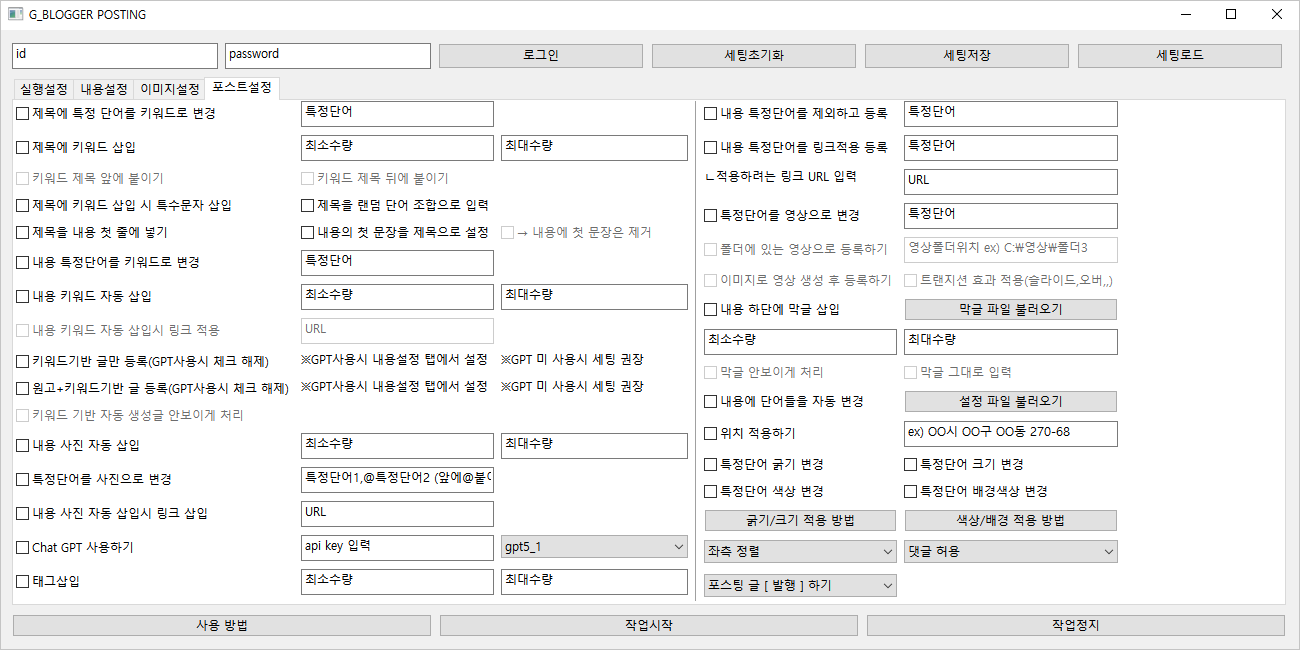Expand the '좌측 정렬' alignment dropdown
The height and width of the screenshot is (650, 1300).
[800, 552]
